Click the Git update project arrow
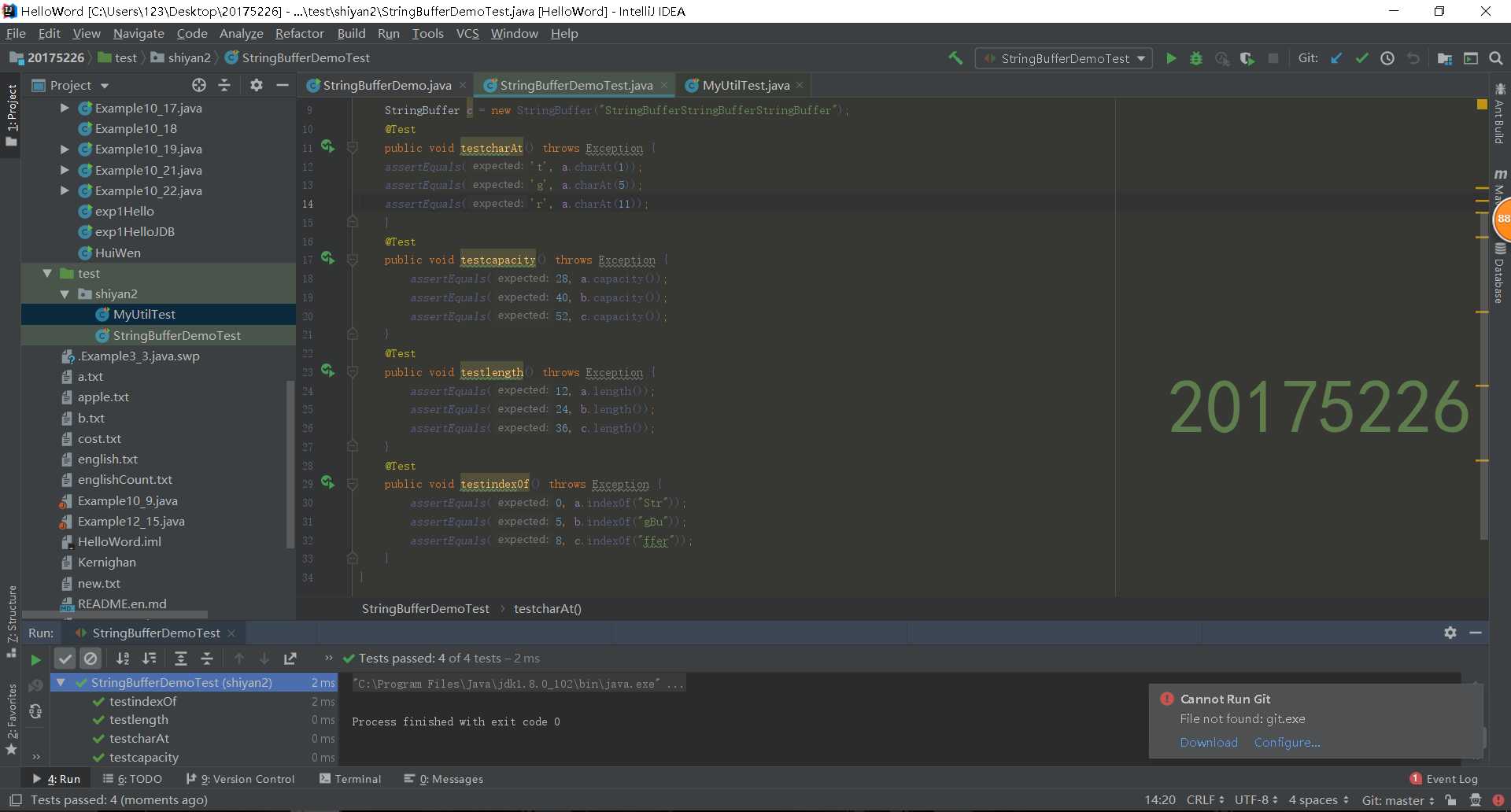The height and width of the screenshot is (812, 1511). [1336, 58]
